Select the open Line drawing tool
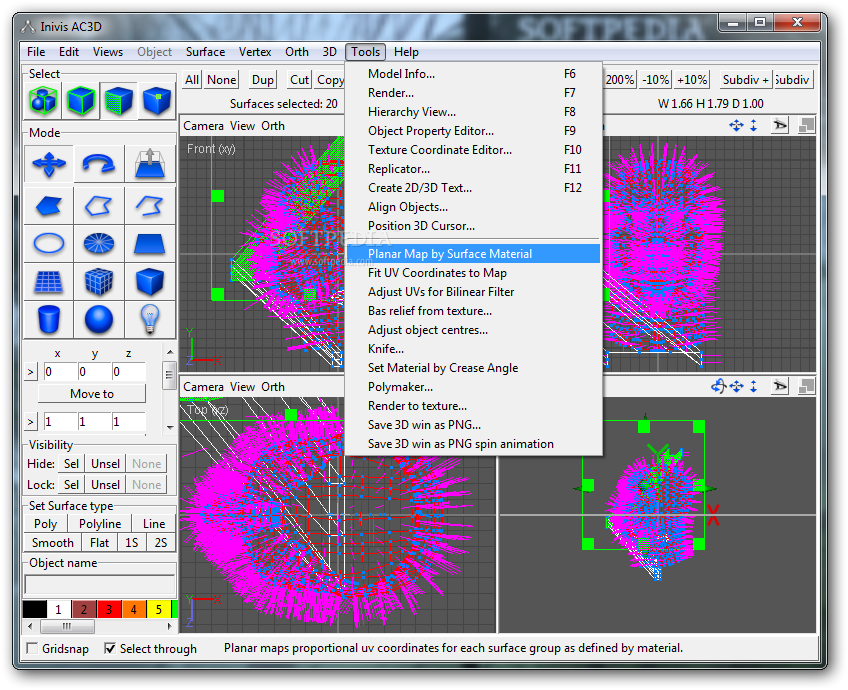Screen dimensions: 848x690 point(150,206)
